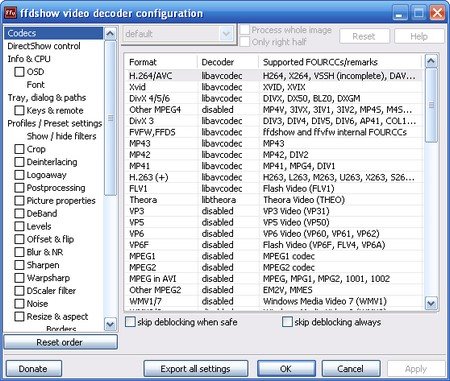Minimize the ffdshow configuration window
Viewport: 450px width, 381px height.
(x=400, y=13)
